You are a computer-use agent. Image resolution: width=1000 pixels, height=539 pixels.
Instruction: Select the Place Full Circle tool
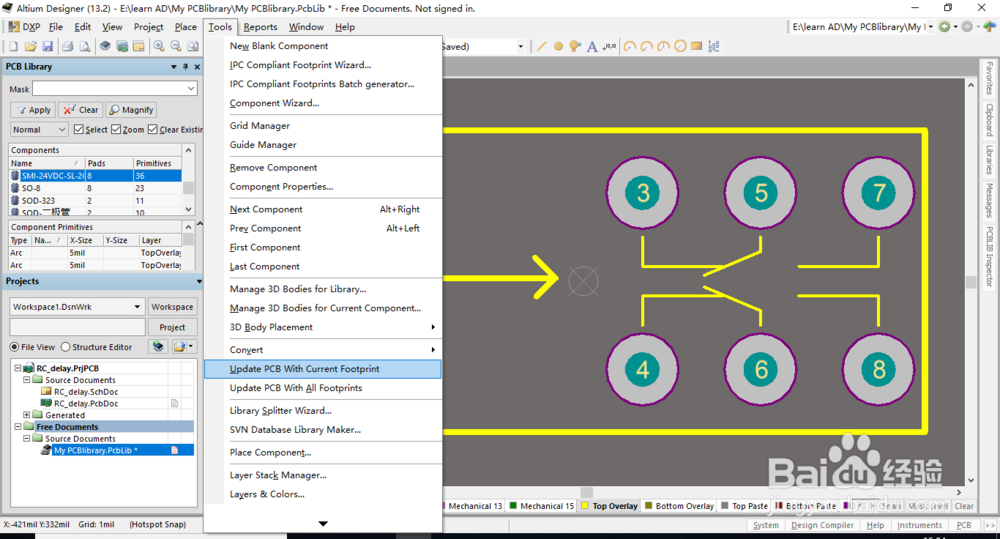680,46
